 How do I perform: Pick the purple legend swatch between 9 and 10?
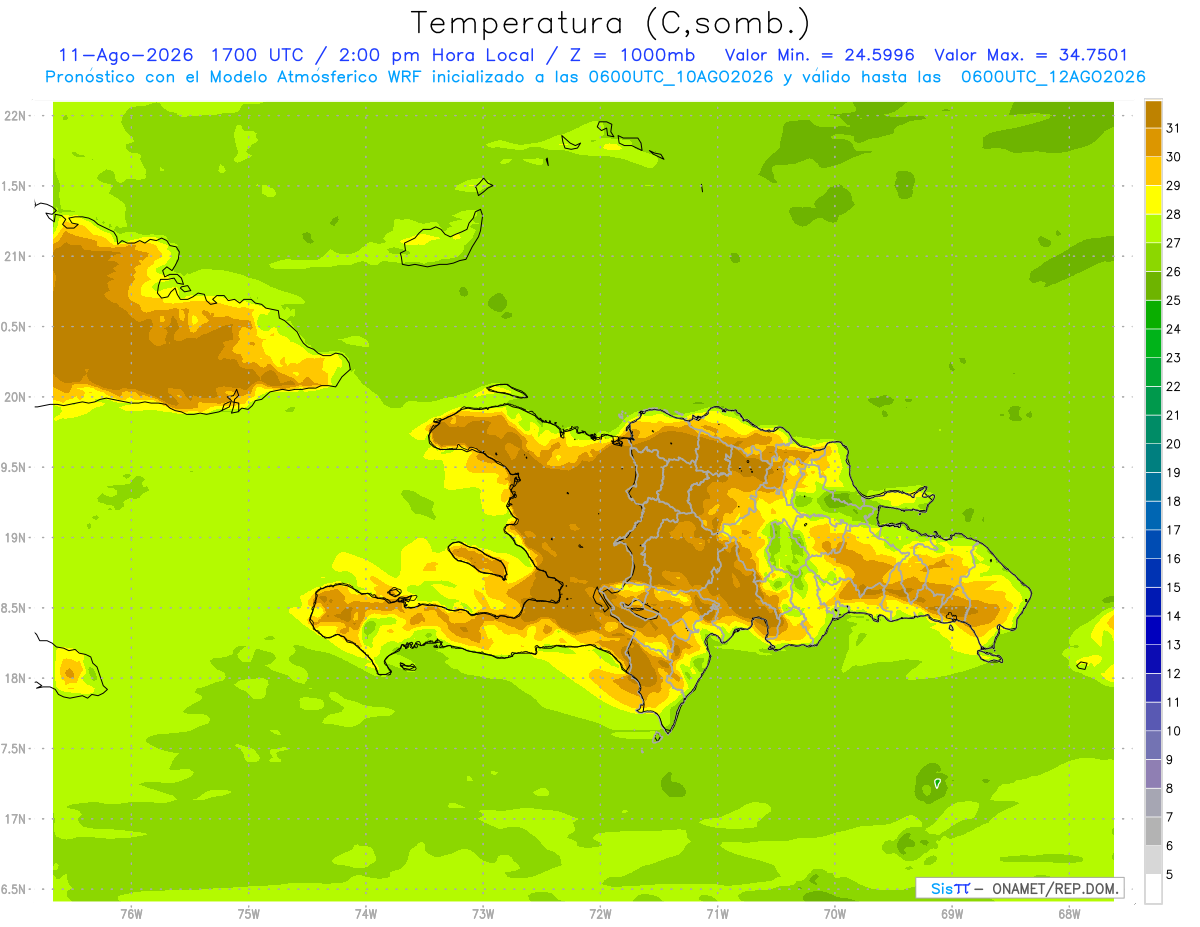1153,745
